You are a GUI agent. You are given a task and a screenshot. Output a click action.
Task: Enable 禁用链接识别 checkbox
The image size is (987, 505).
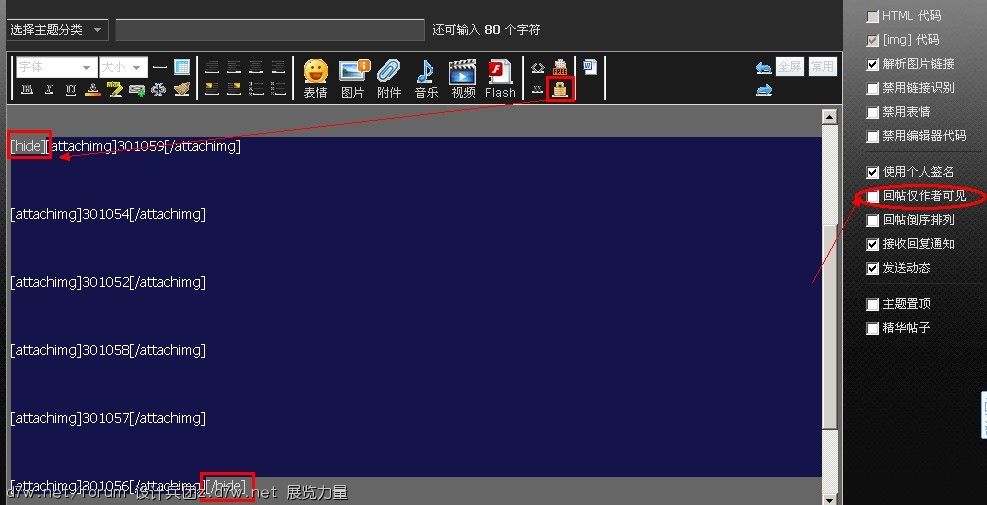(x=872, y=88)
